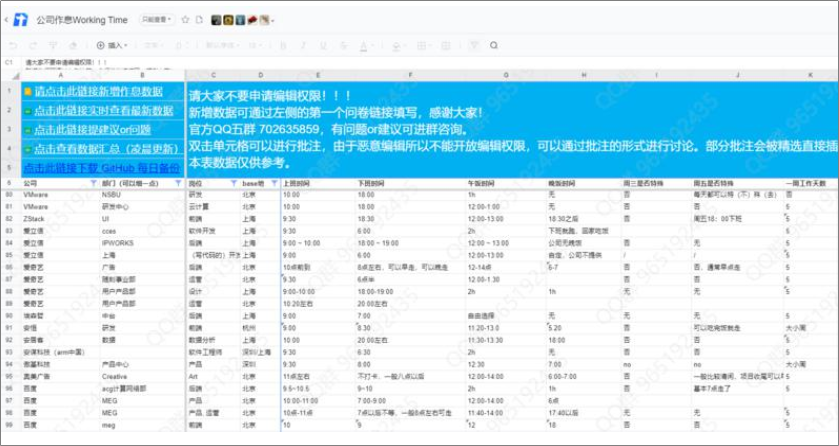
Task: Open link 点击此链接提建议or问题
Action: 92,130
